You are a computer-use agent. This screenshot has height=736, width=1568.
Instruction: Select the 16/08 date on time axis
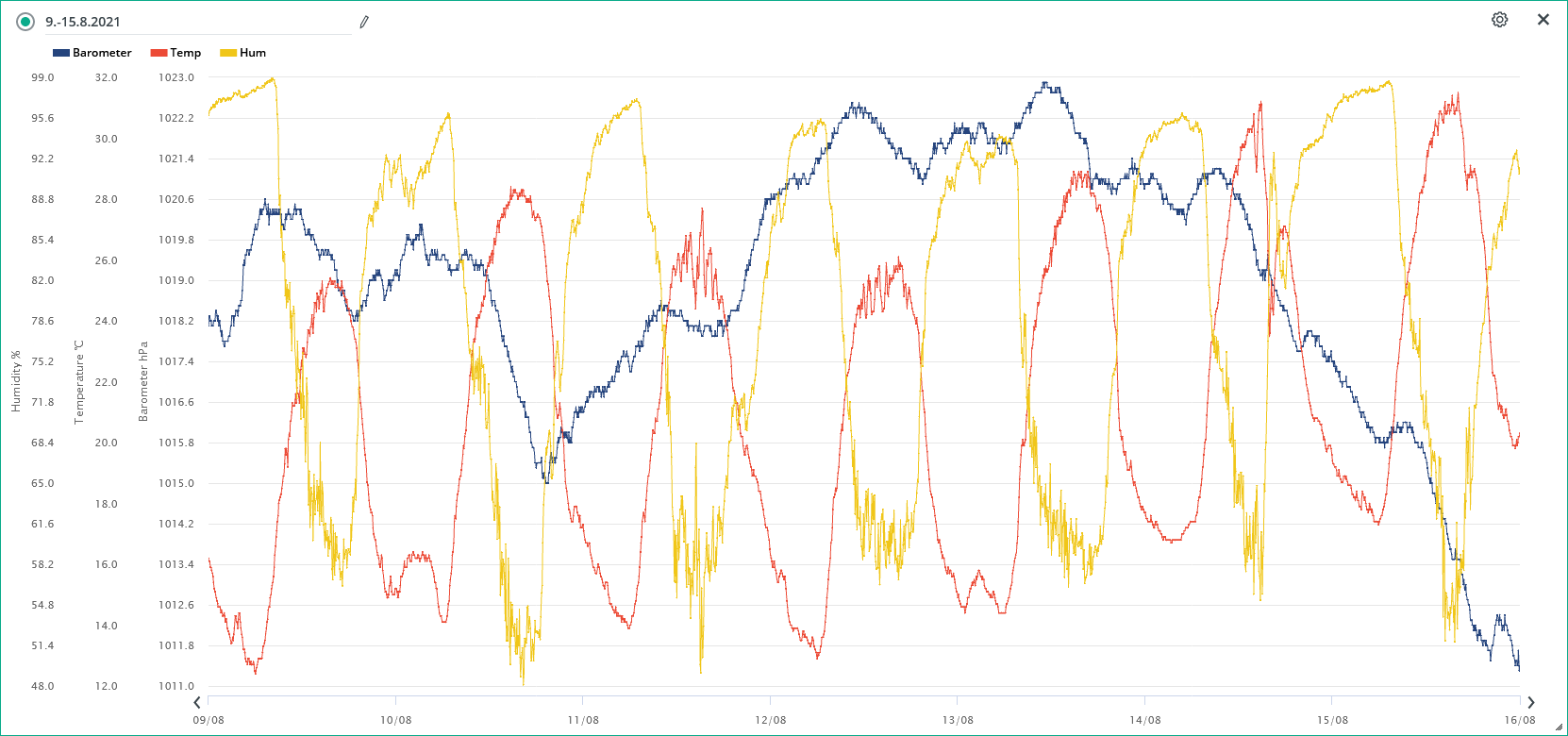coord(1519,720)
